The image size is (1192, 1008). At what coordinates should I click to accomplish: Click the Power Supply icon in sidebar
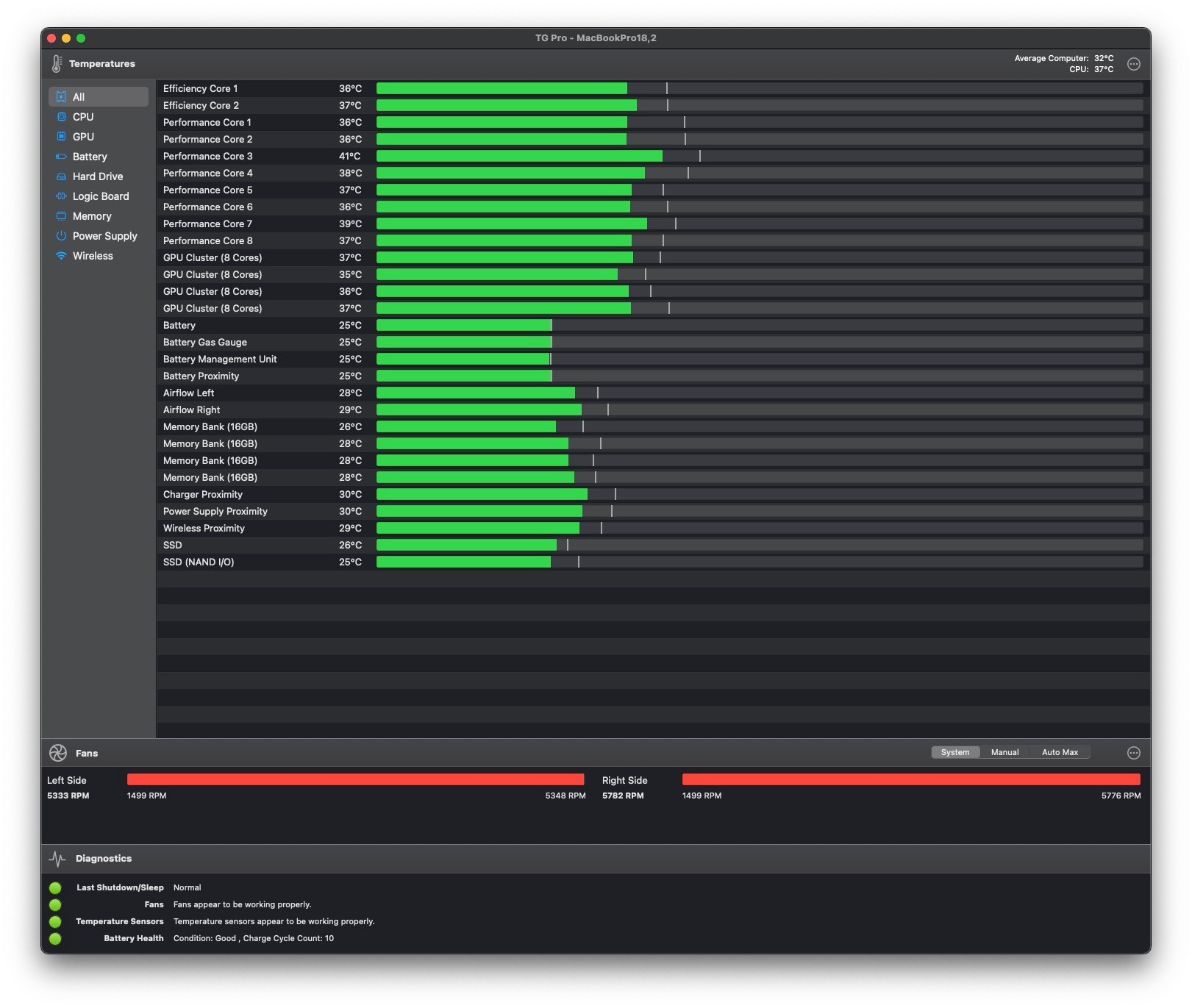click(61, 236)
